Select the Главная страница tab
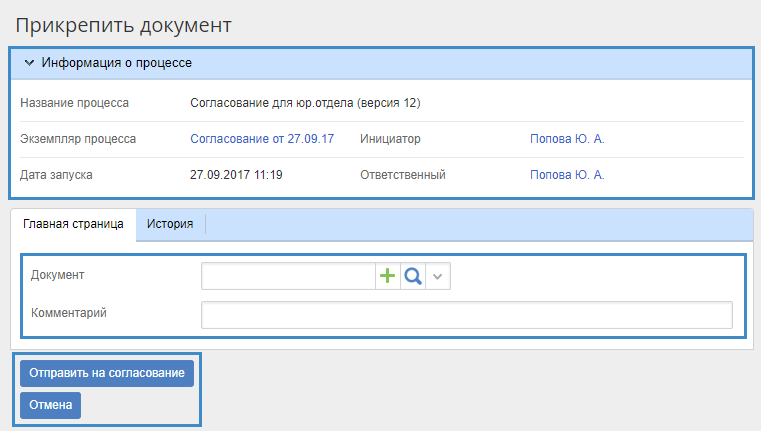The width and height of the screenshot is (761, 431). (x=73, y=224)
